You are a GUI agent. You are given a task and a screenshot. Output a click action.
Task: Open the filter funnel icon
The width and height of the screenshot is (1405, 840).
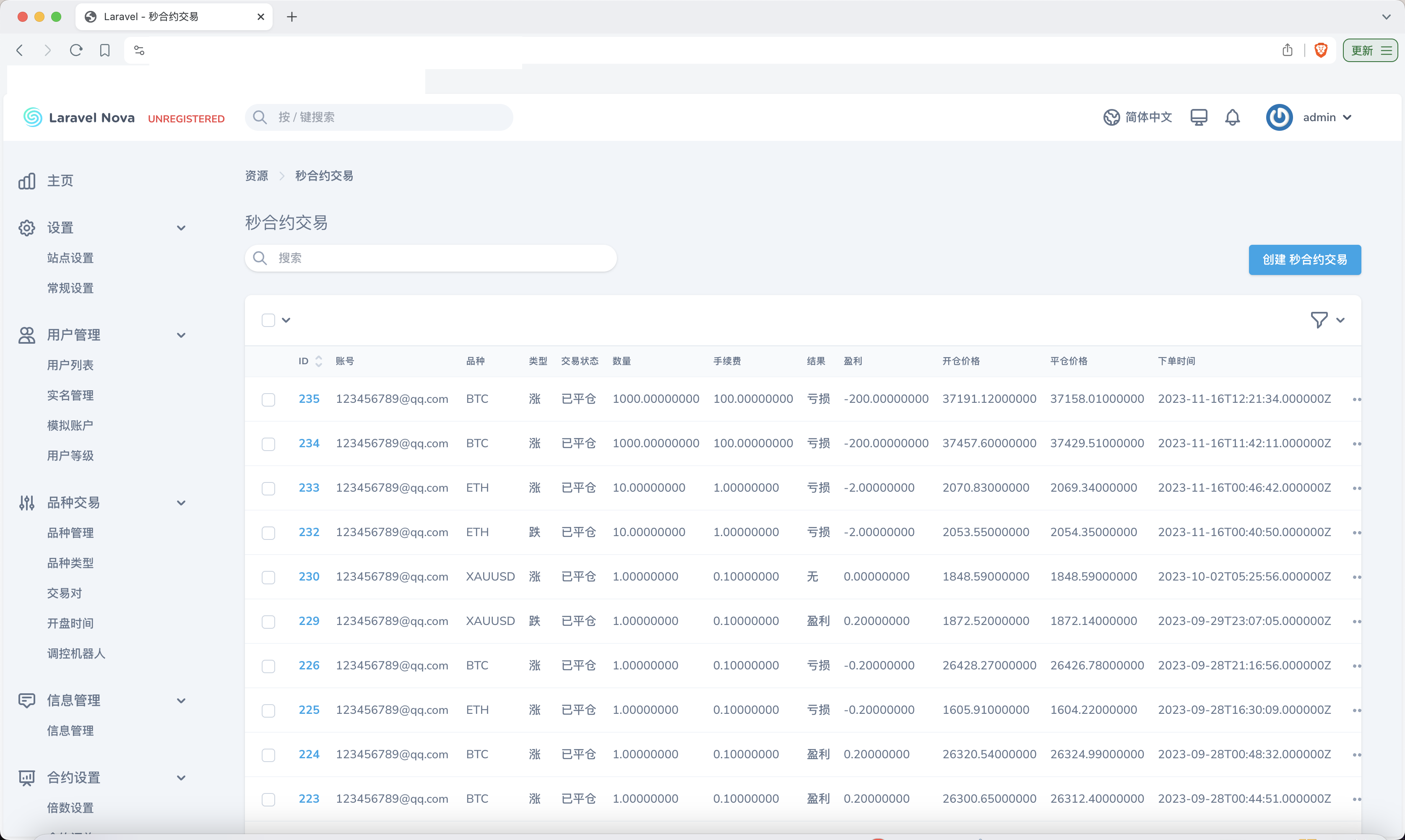click(1319, 320)
